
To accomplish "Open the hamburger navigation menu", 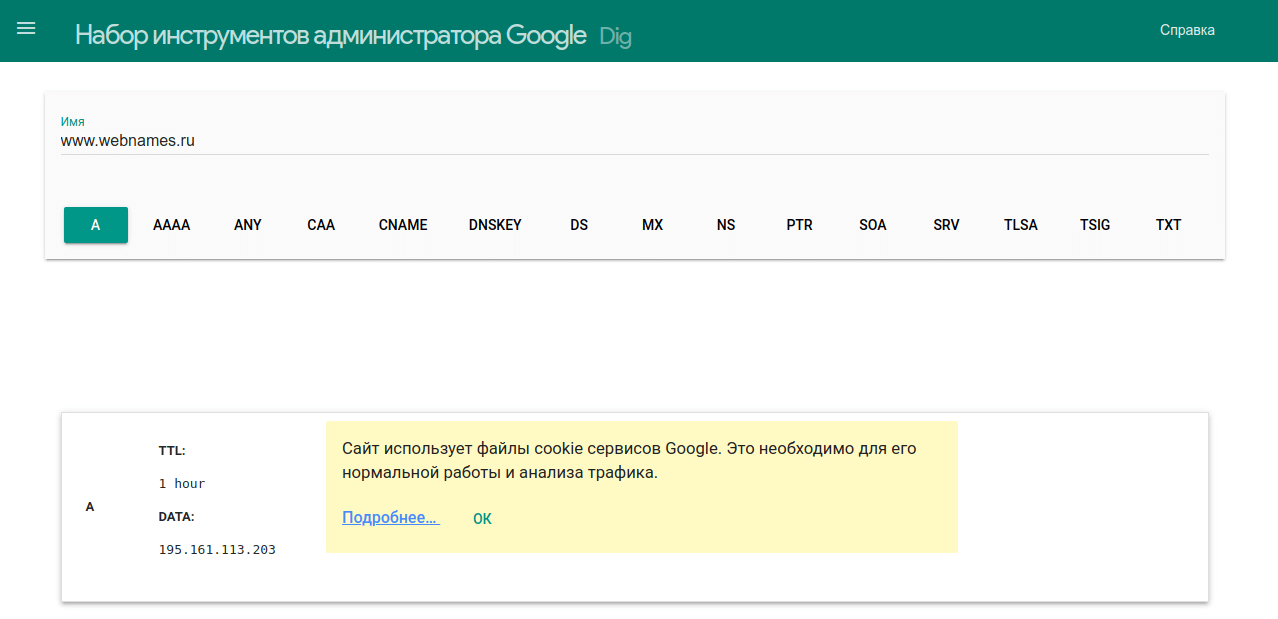I will [x=26, y=29].
